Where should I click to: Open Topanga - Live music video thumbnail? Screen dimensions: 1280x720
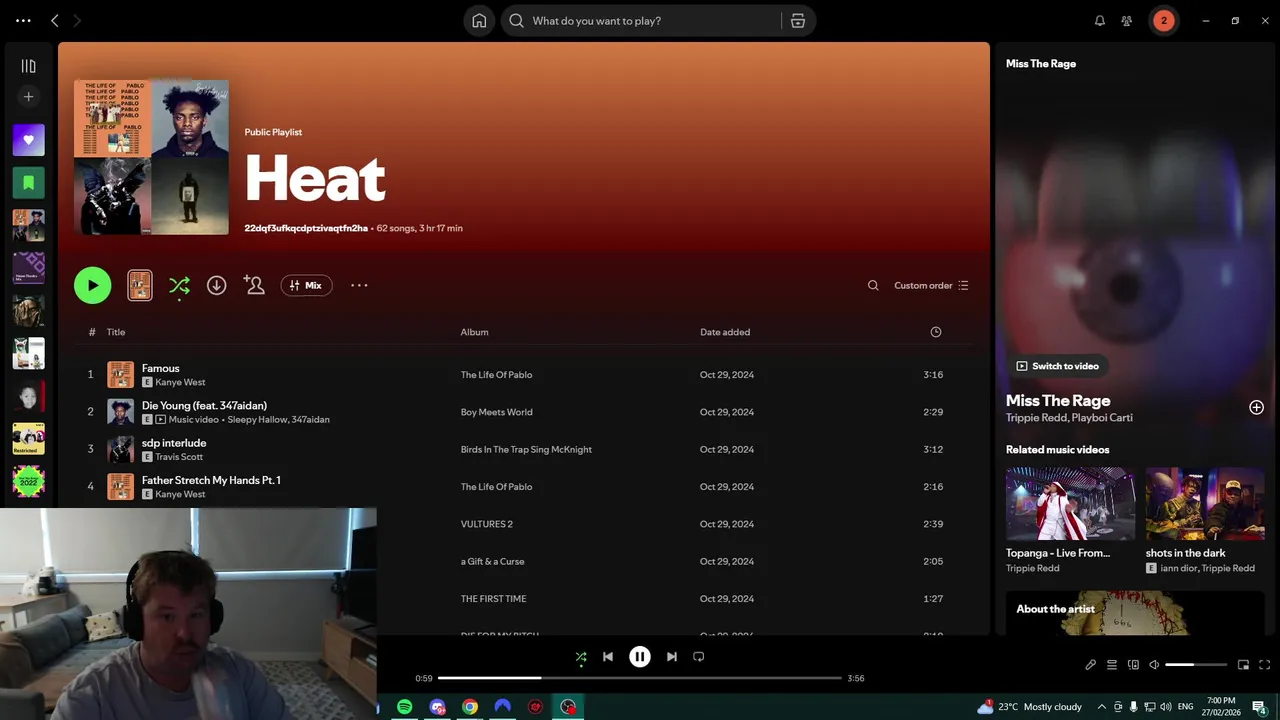[x=1070, y=504]
